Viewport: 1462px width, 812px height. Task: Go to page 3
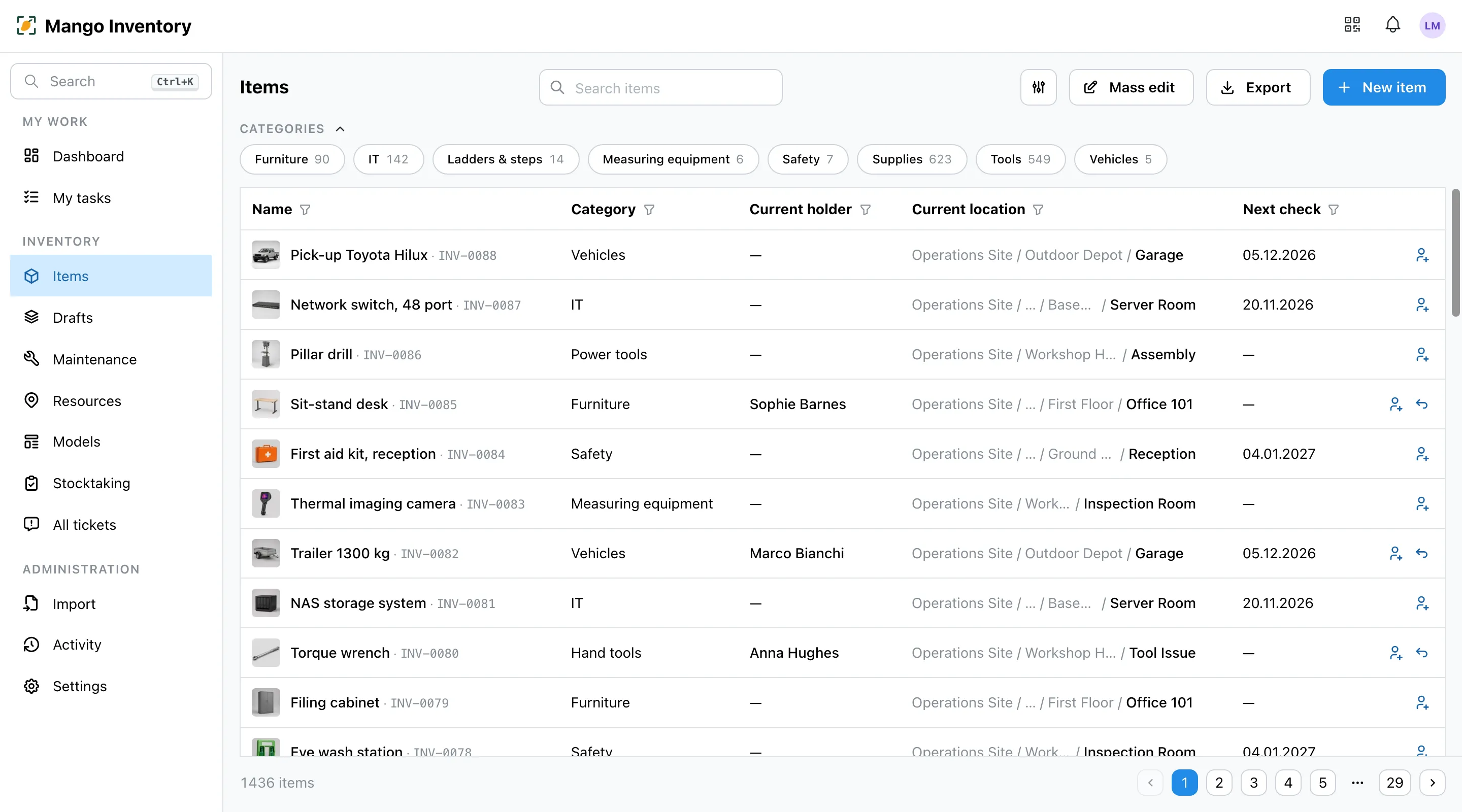[1253, 783]
